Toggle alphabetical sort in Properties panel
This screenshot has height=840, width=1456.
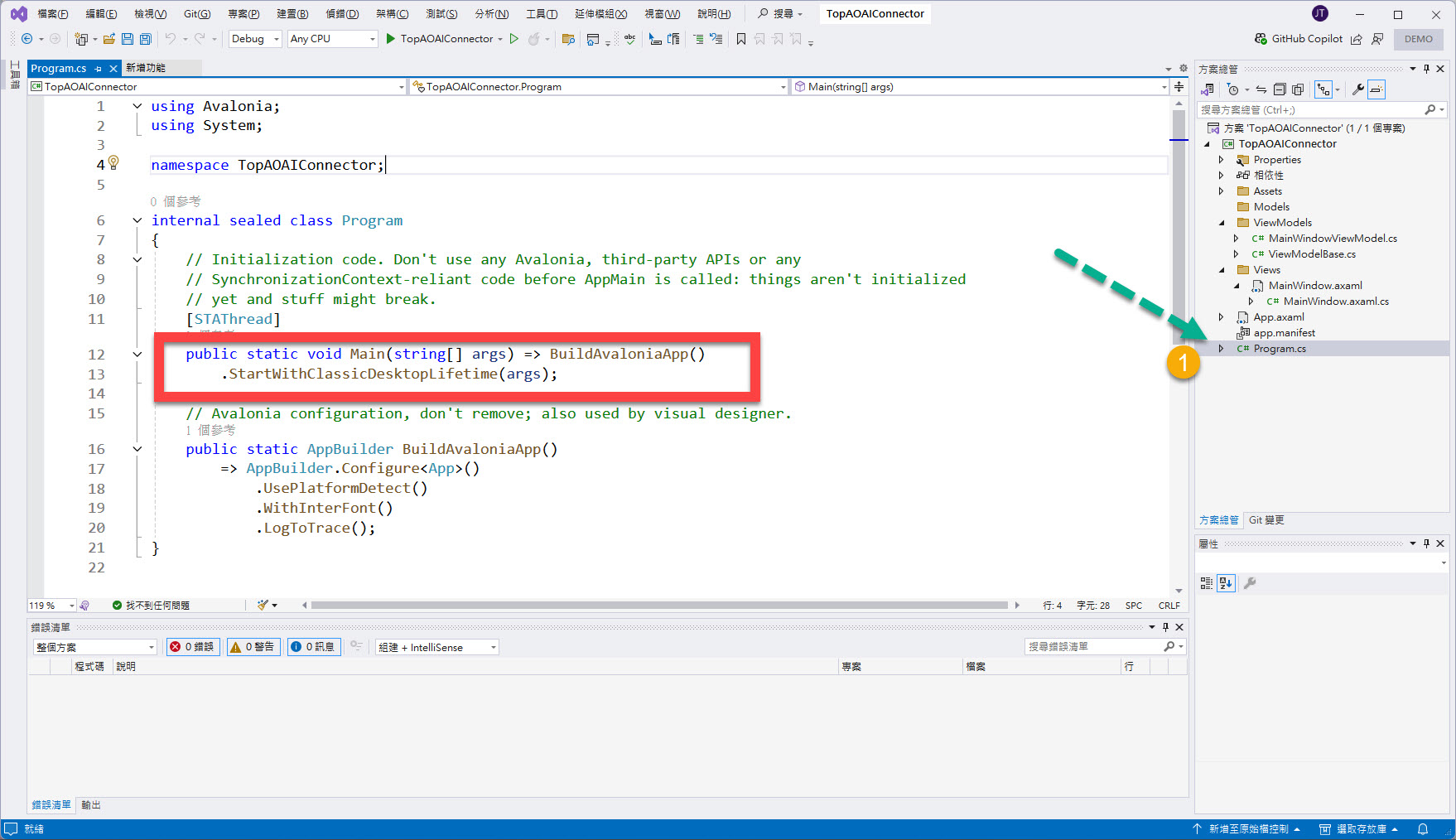(1226, 583)
